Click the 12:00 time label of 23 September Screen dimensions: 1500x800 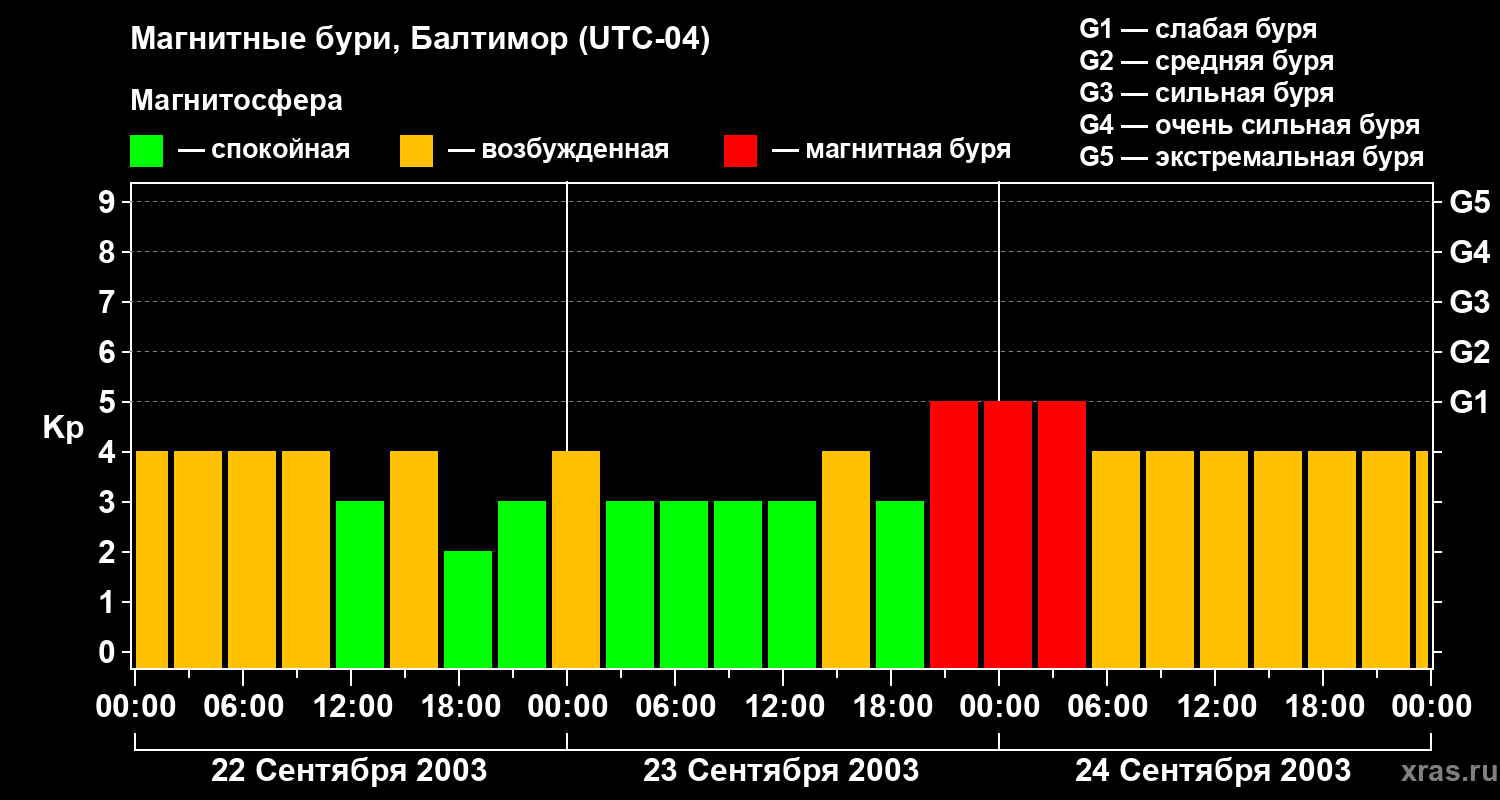pyautogui.click(x=783, y=707)
